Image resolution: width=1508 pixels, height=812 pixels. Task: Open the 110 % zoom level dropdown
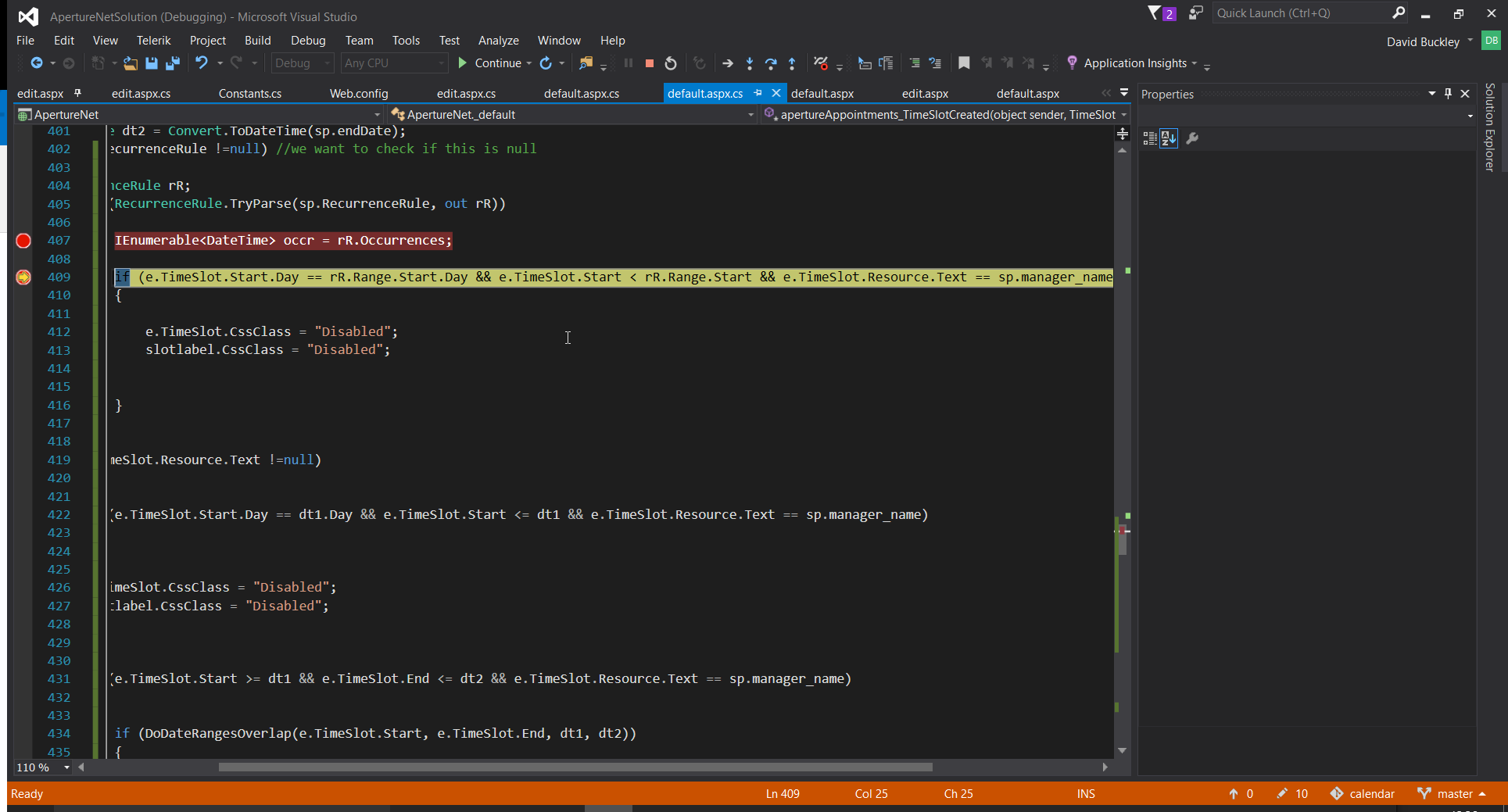(x=66, y=767)
